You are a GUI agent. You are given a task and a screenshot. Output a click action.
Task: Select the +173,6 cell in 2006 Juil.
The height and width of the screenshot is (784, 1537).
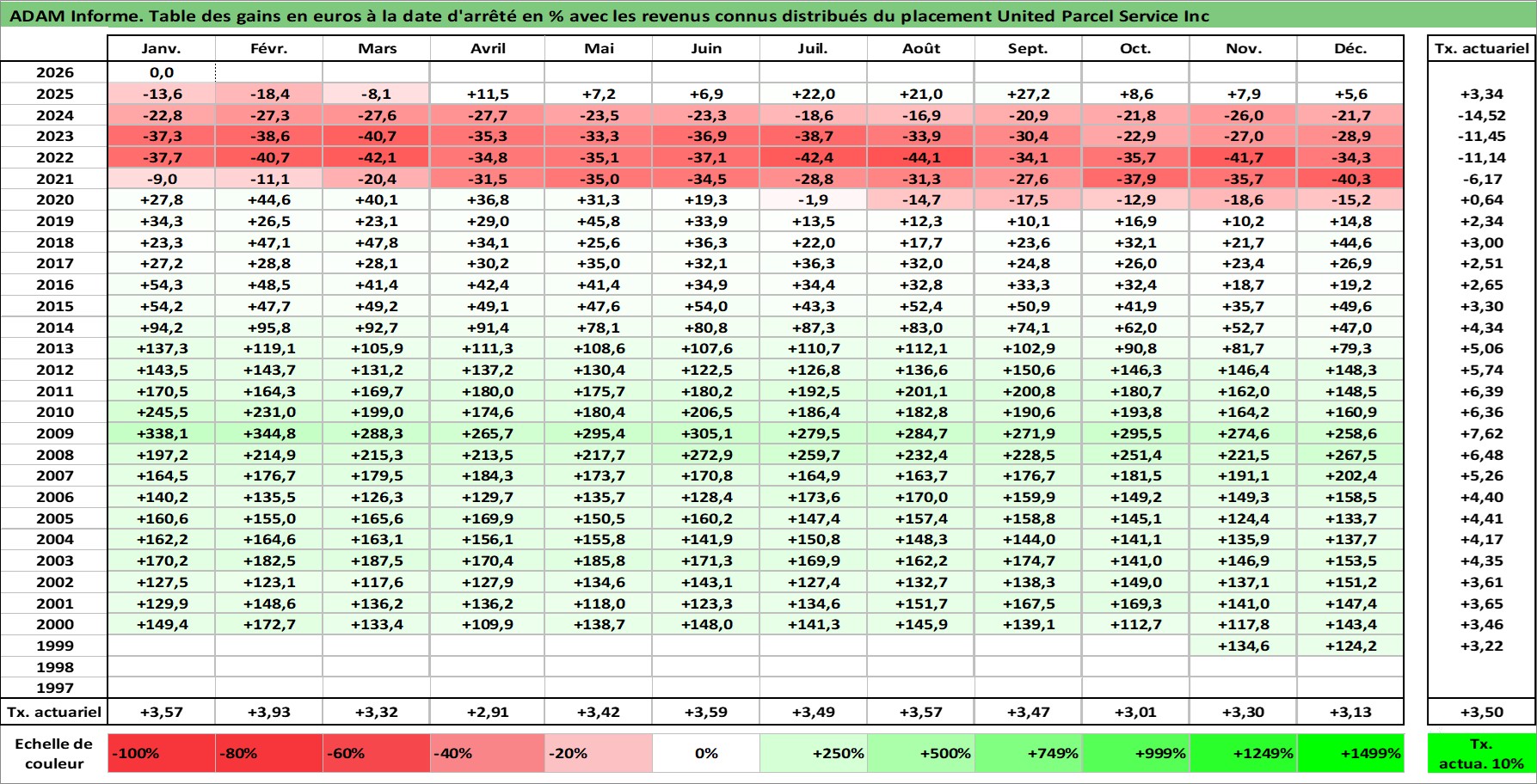pyautogui.click(x=814, y=497)
